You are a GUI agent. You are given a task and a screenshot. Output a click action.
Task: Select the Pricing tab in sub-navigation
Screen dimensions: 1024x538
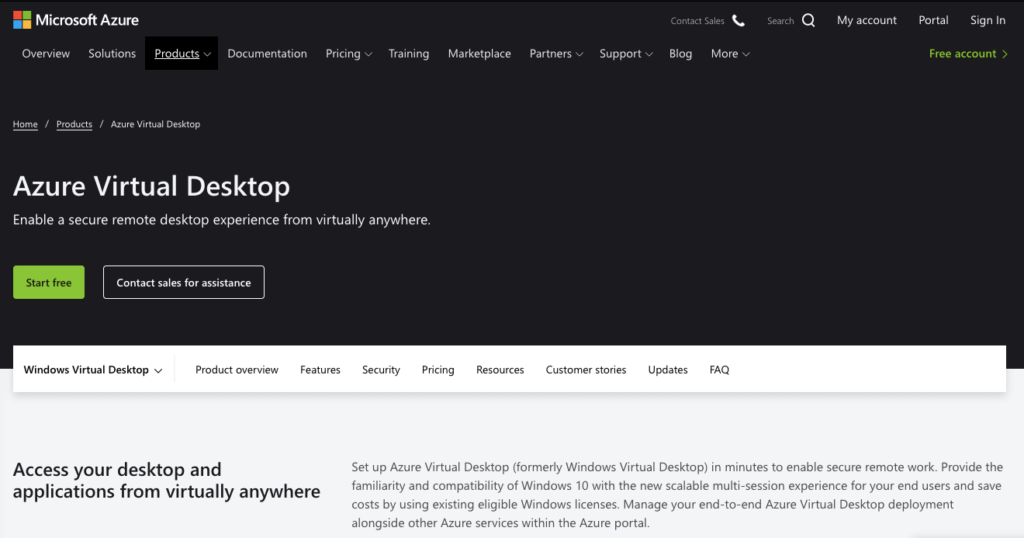[x=438, y=370]
